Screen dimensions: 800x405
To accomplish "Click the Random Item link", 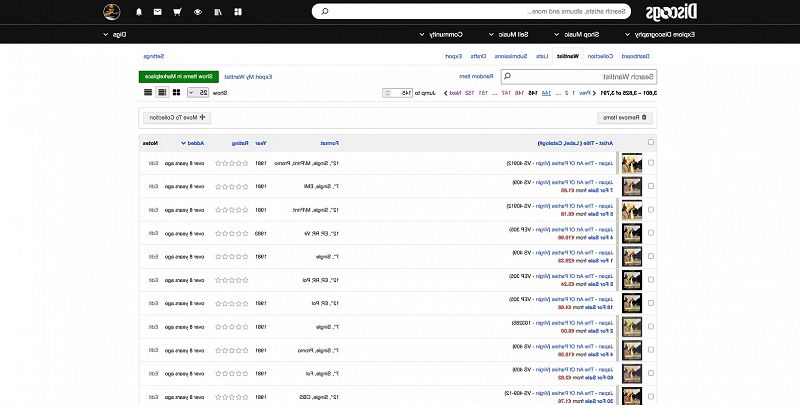I will click(x=476, y=77).
